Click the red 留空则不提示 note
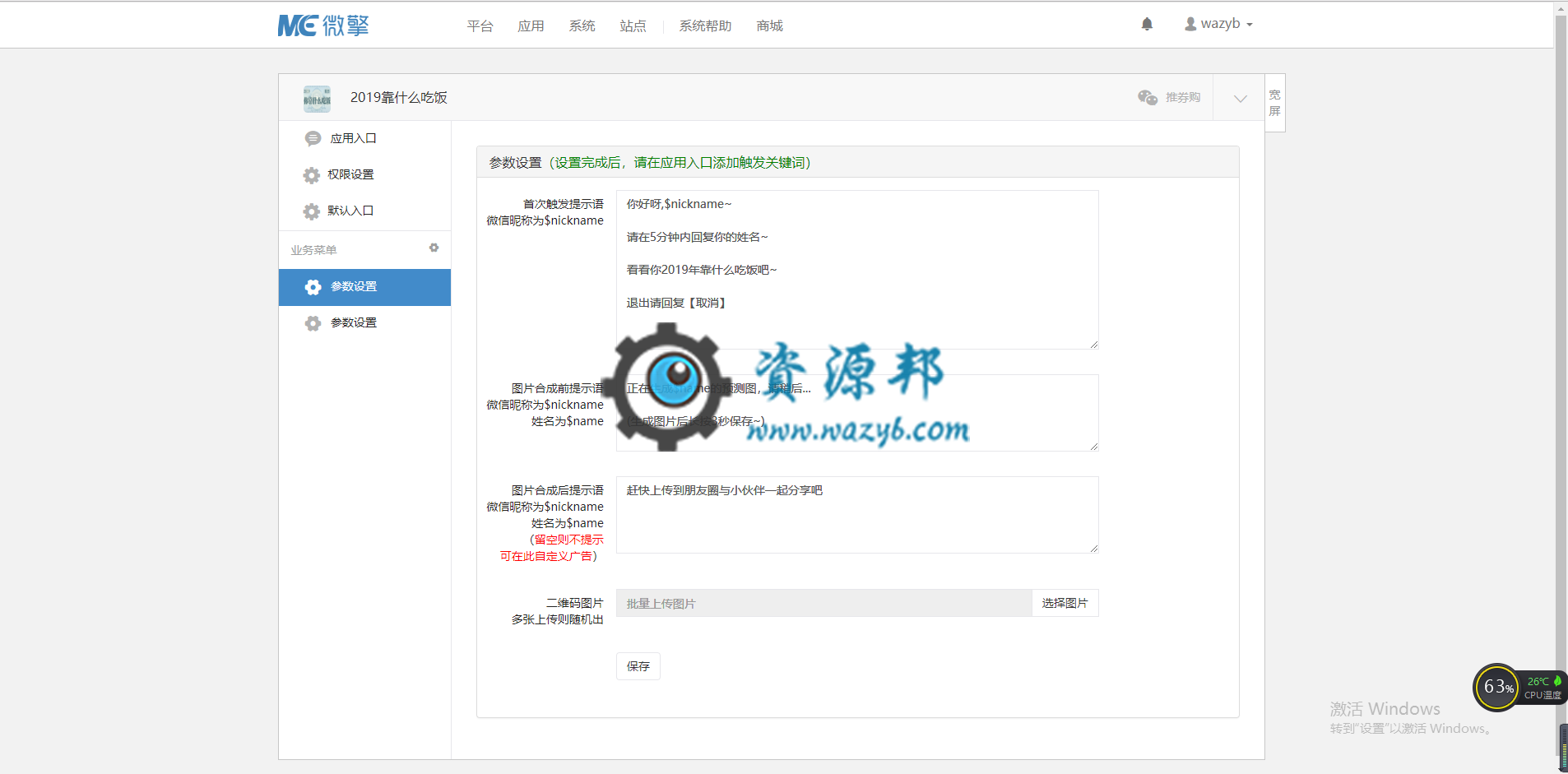 click(x=567, y=540)
